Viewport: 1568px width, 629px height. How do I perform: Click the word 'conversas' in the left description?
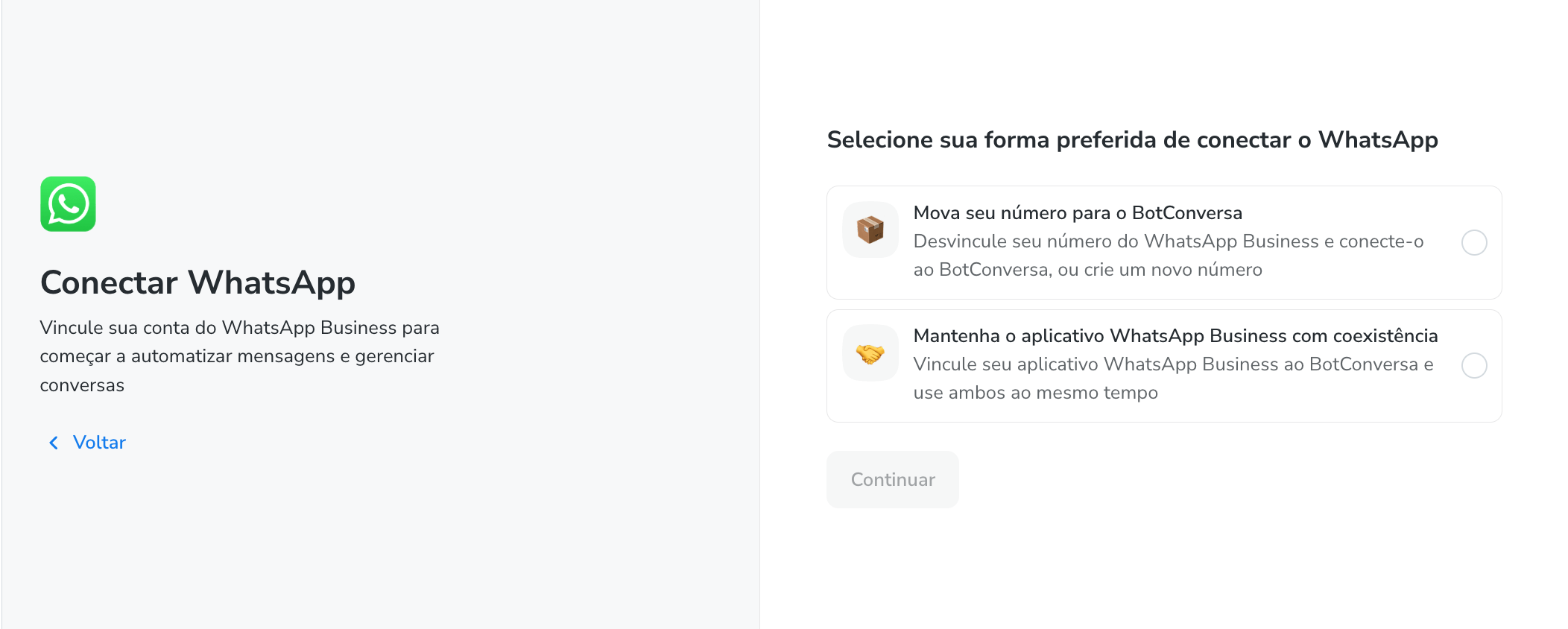[82, 385]
